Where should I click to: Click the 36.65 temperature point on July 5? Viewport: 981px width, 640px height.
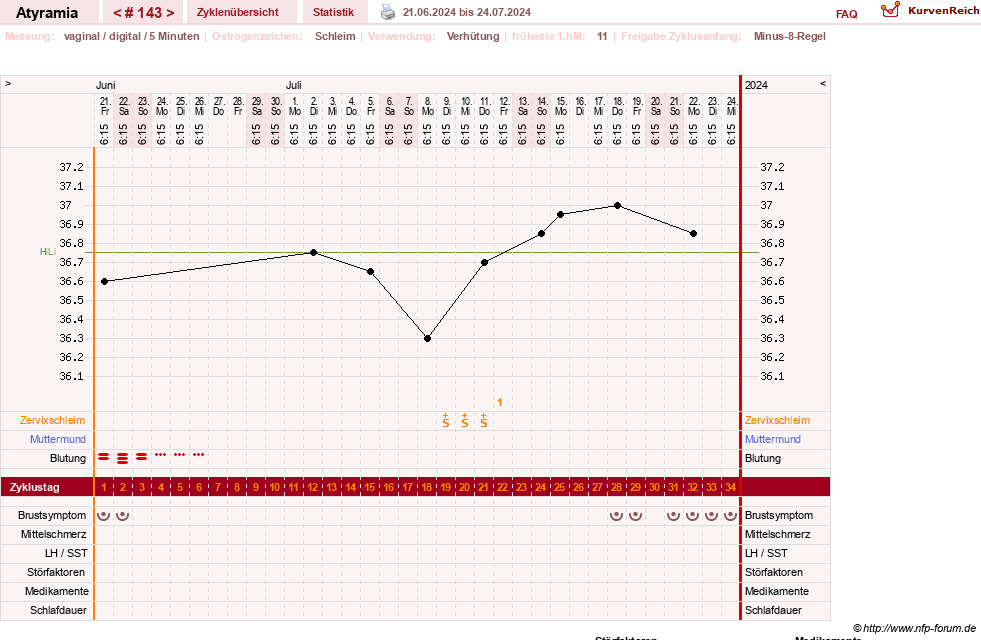pyautogui.click(x=370, y=272)
